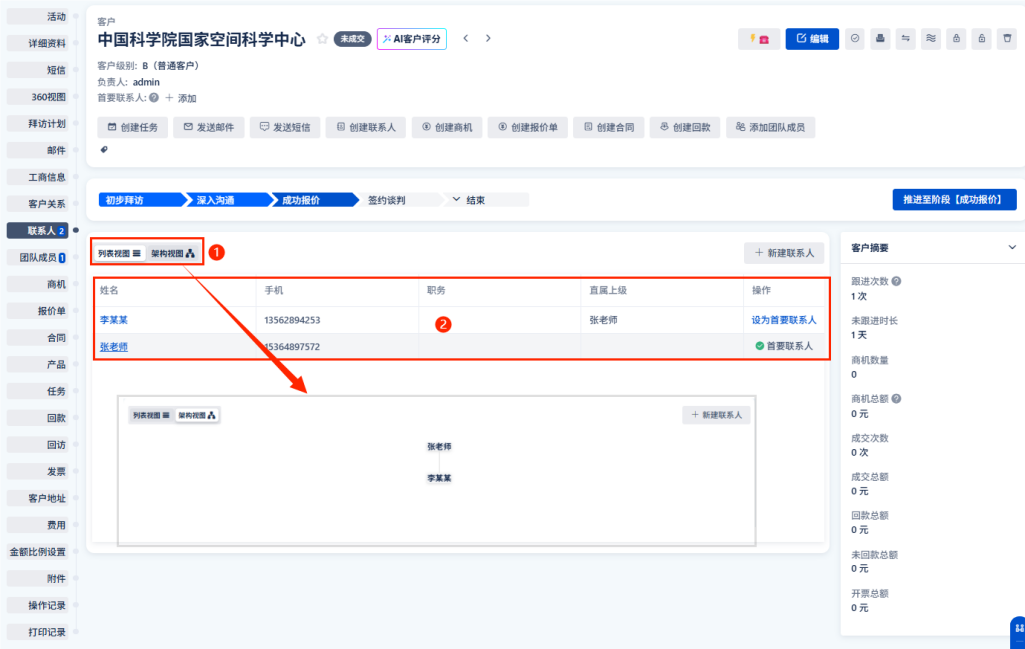Open 金额比例设置 in the sidebar
Screen dimensions: 1025x649
coord(37,552)
